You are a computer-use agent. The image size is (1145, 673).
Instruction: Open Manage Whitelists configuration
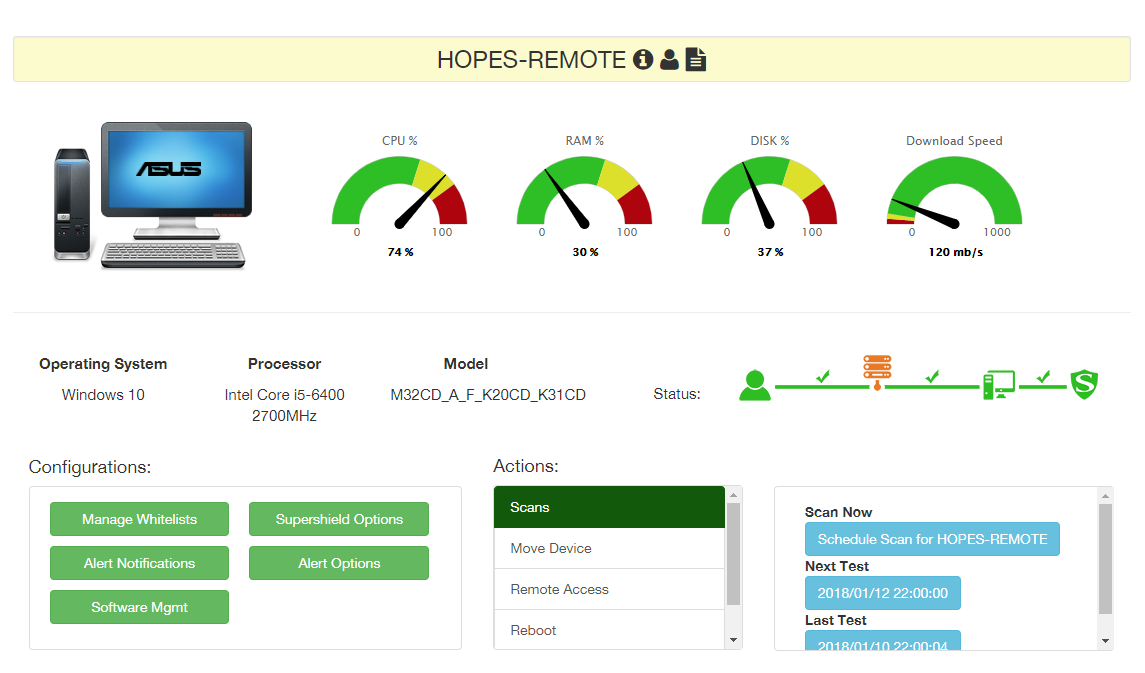[x=139, y=519]
